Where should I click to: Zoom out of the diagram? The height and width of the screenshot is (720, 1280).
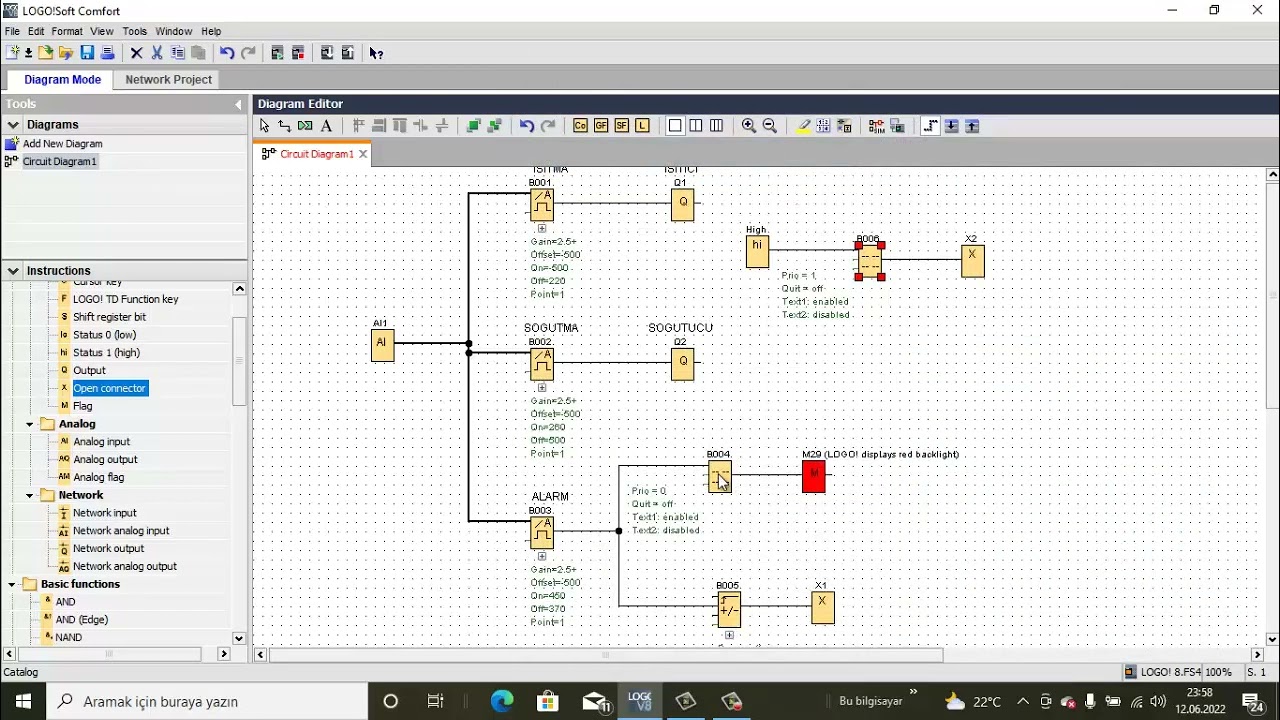[x=770, y=126]
